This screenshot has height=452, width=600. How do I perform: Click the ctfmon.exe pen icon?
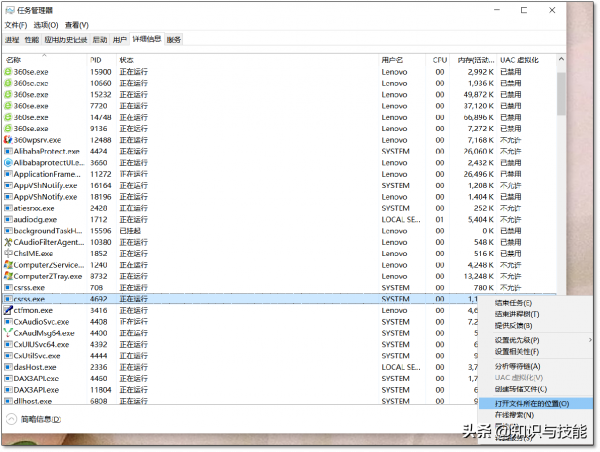(x=8, y=310)
